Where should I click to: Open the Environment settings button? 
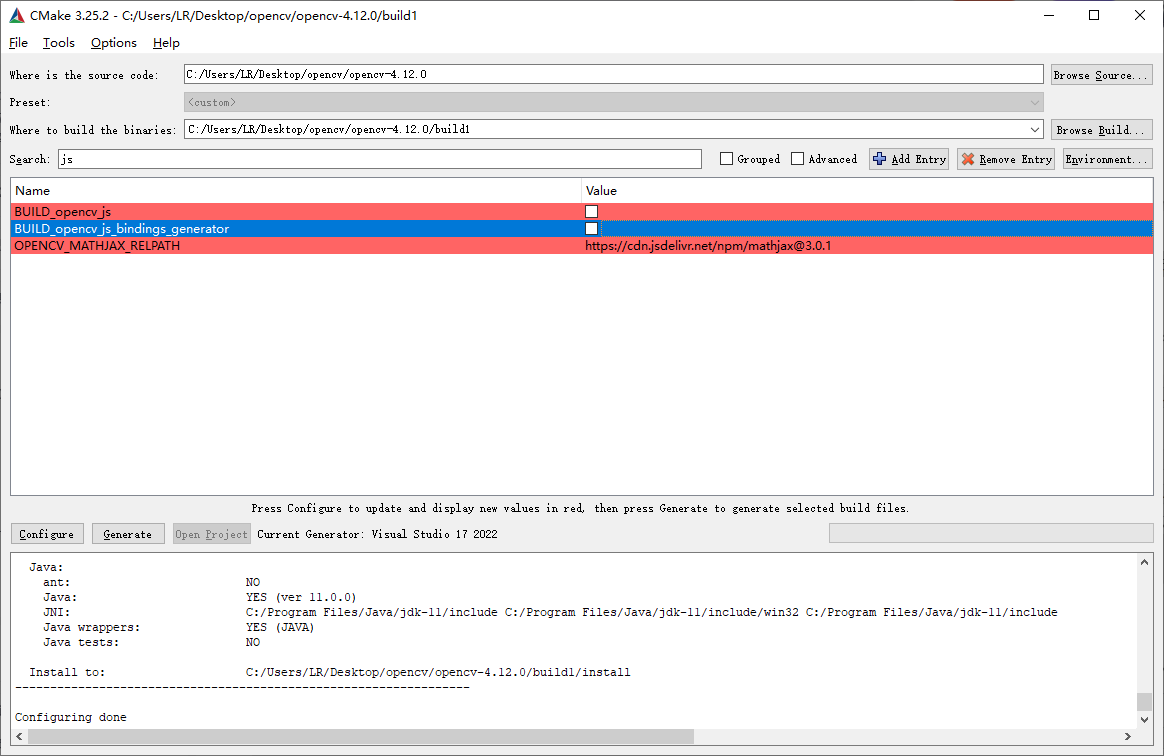coord(1108,159)
